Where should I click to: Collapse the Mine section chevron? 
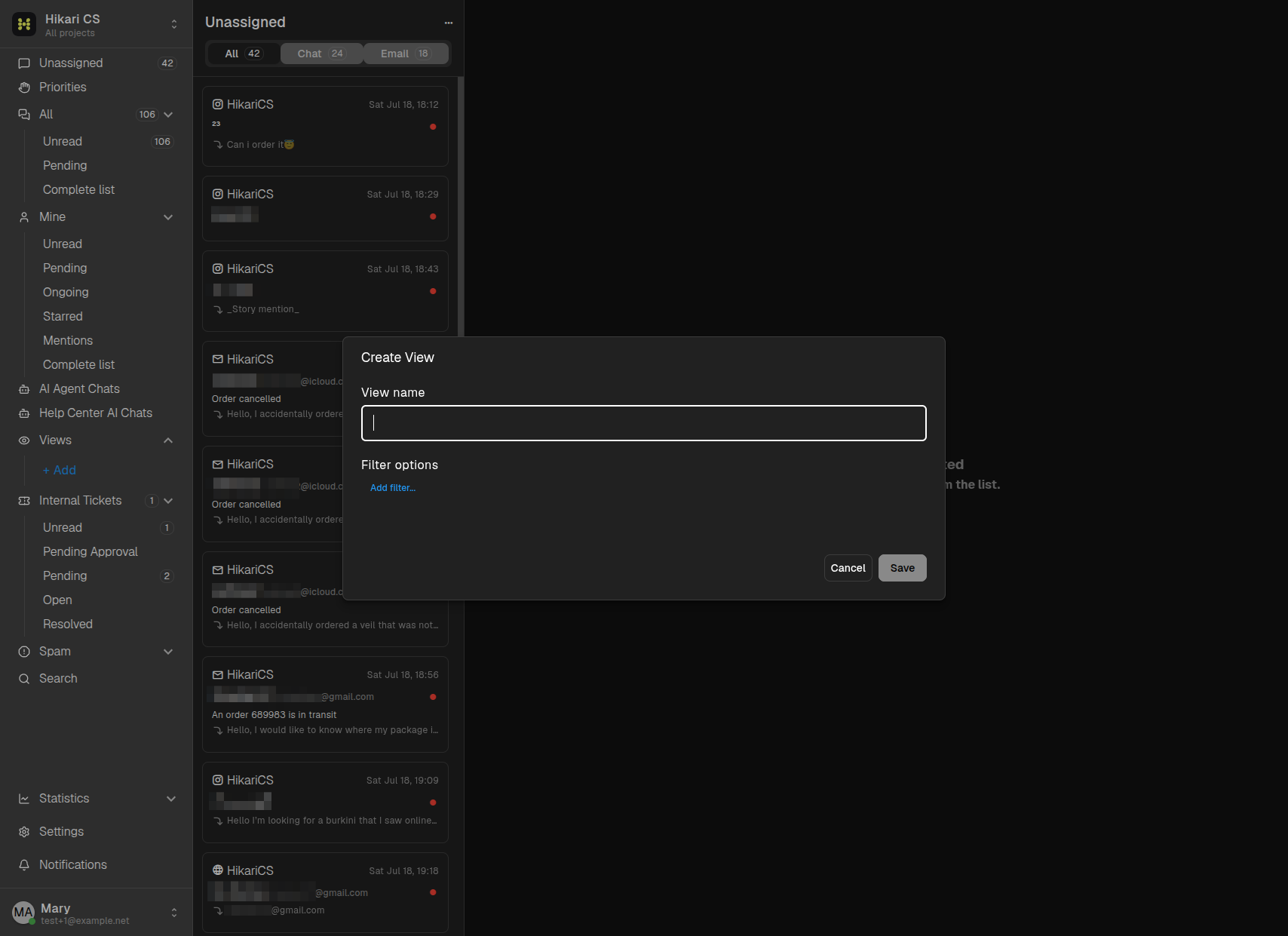tap(168, 217)
